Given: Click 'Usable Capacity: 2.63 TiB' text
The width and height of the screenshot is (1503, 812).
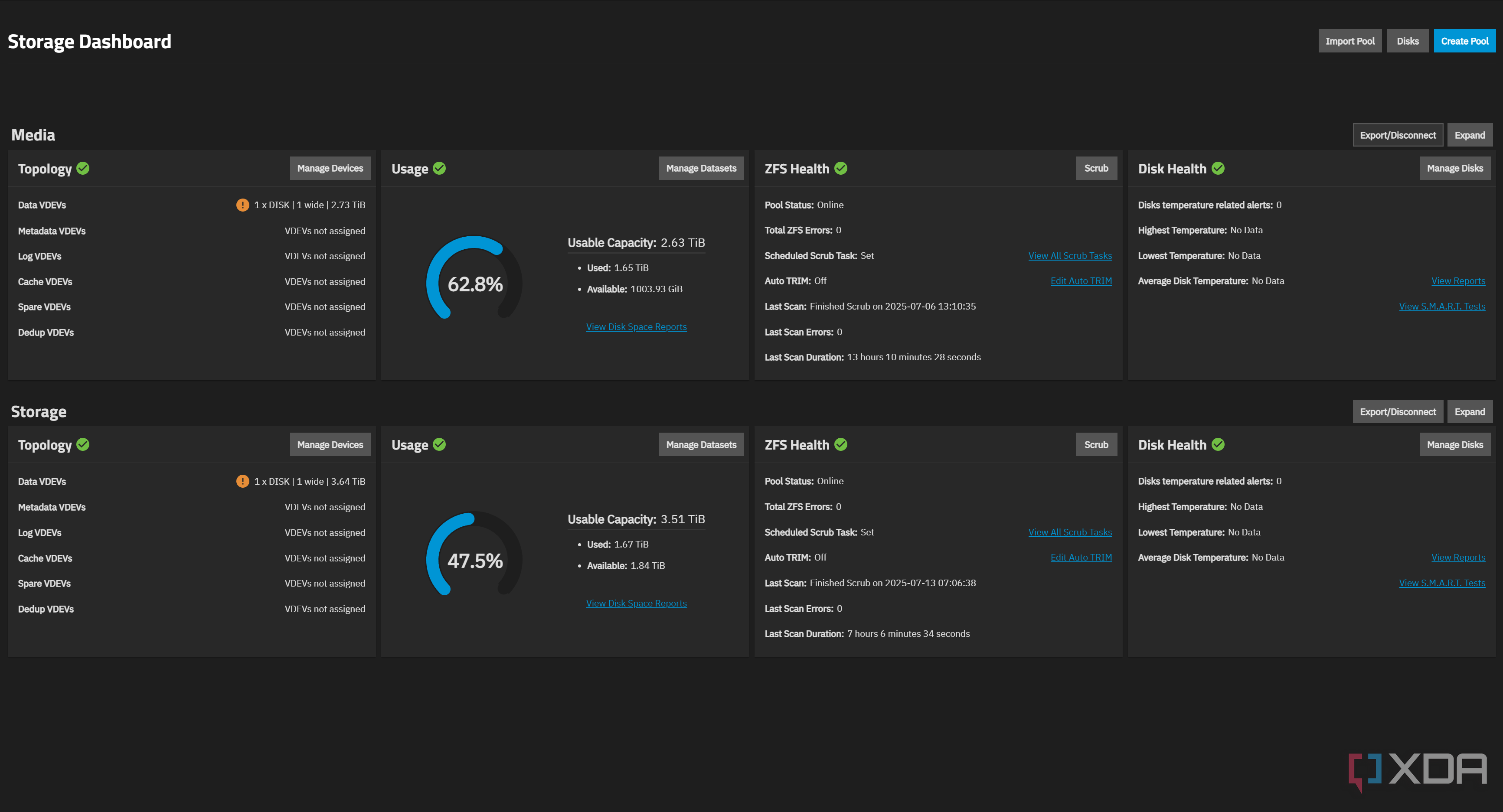Looking at the screenshot, I should [637, 243].
